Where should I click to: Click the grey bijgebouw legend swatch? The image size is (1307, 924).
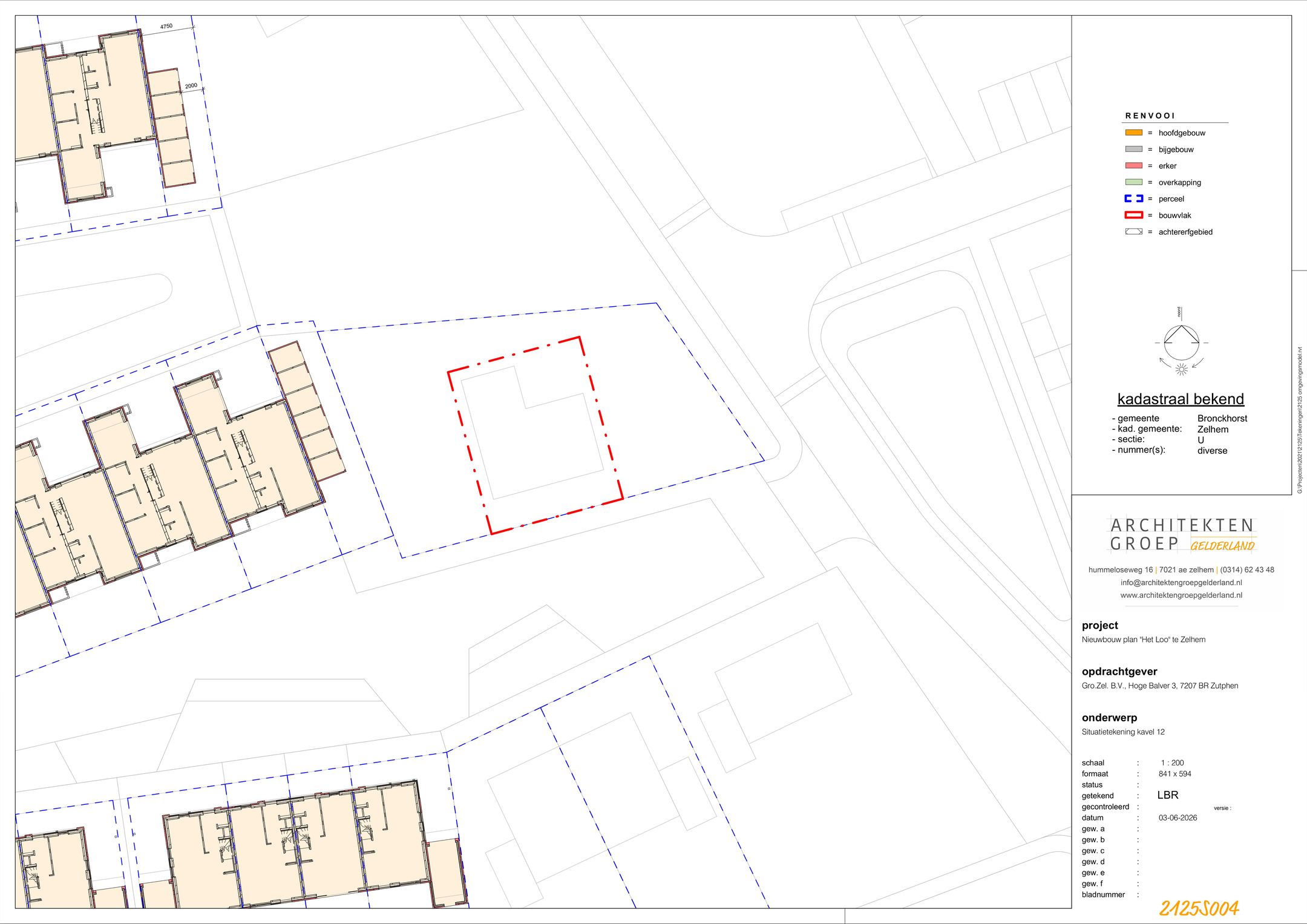(1133, 149)
